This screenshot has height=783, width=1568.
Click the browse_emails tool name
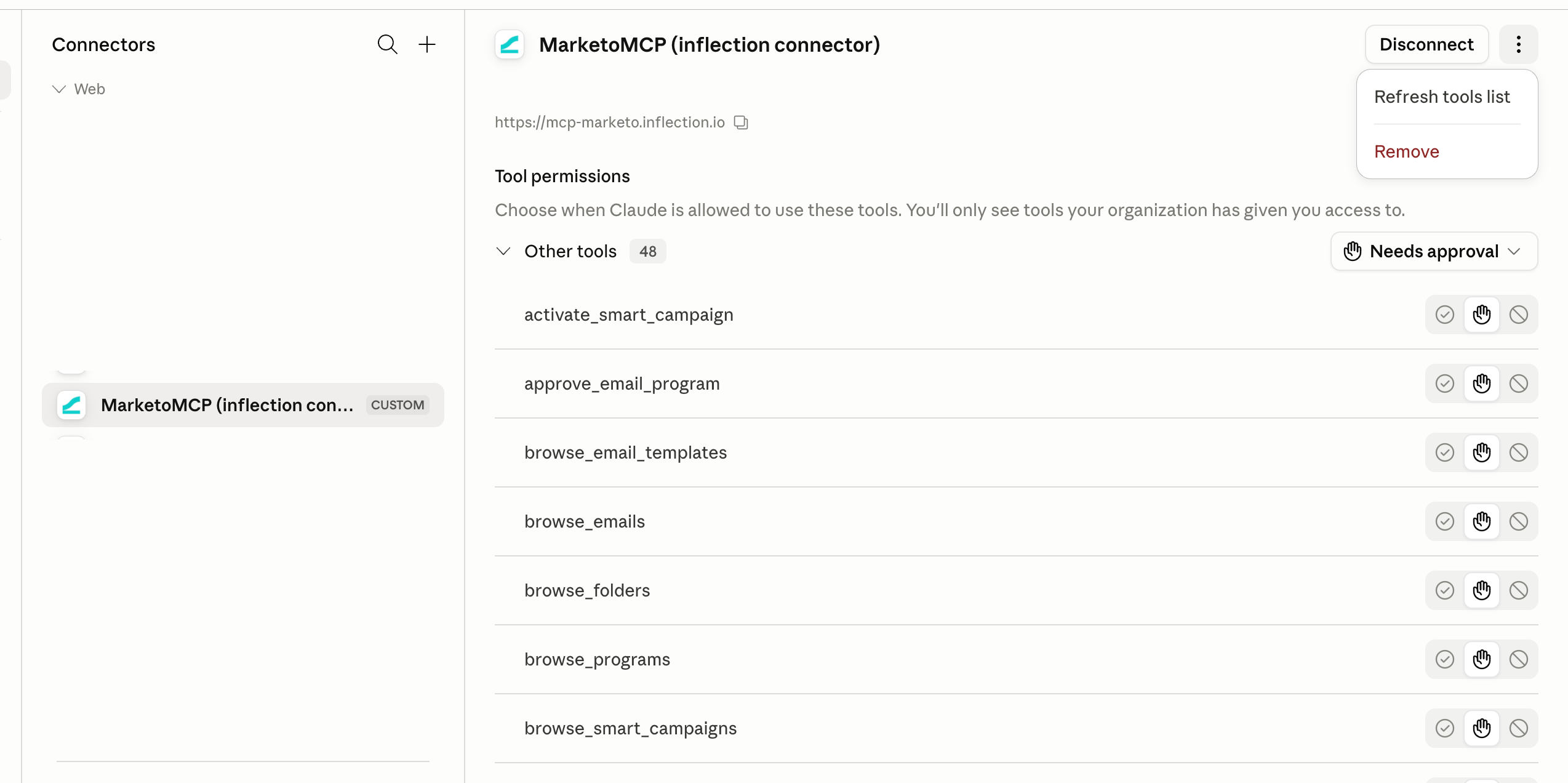(585, 521)
